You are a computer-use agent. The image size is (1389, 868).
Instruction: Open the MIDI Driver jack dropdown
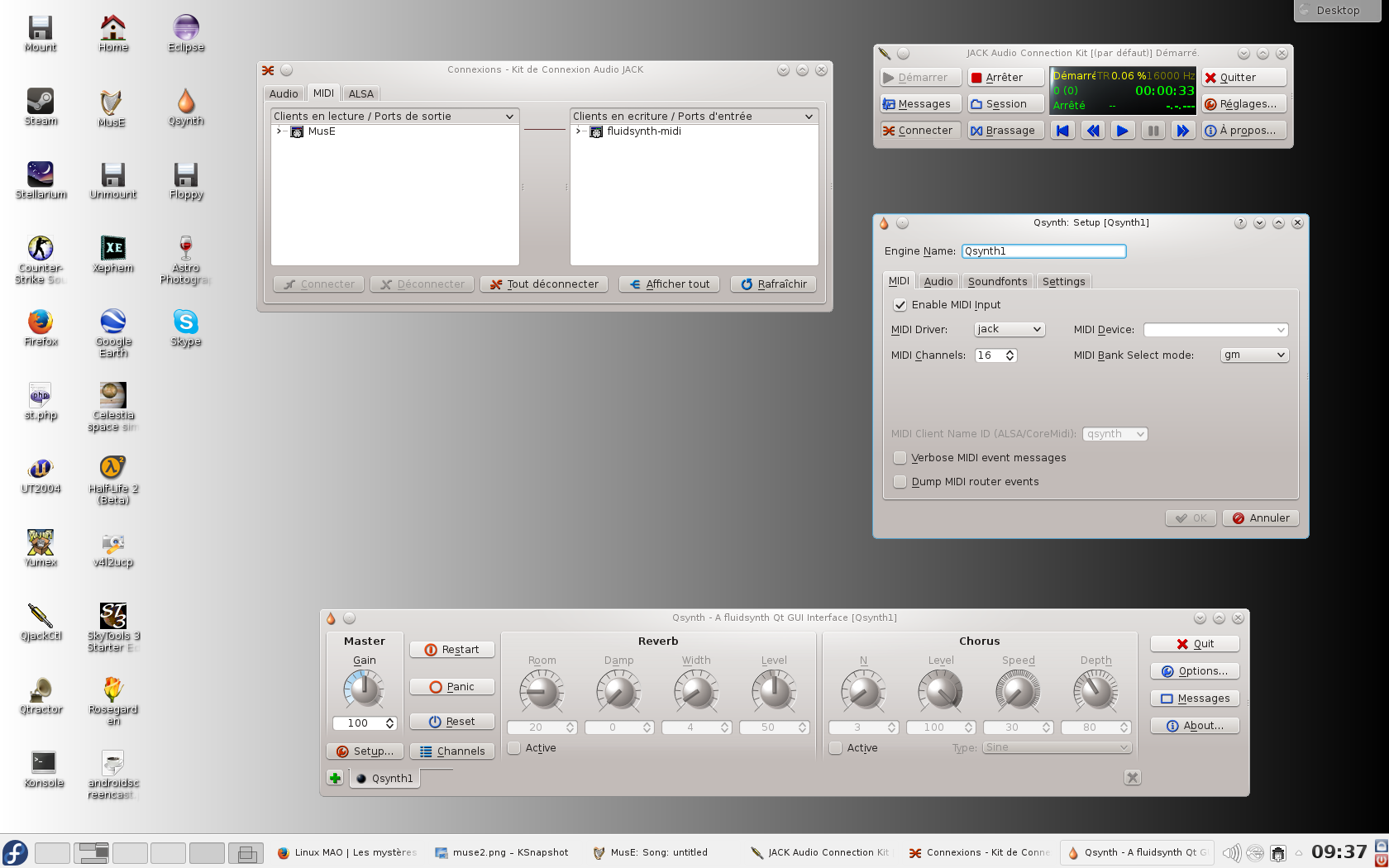click(1010, 329)
